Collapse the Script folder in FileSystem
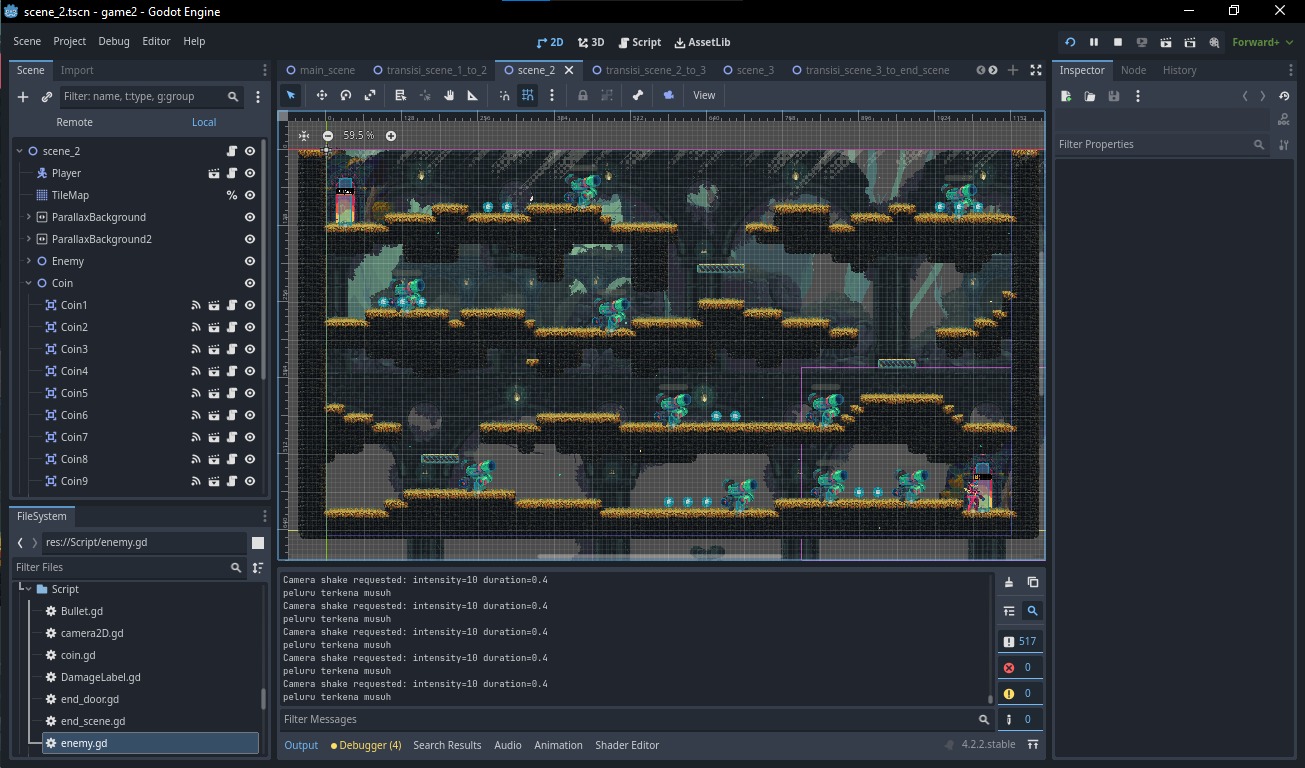This screenshot has height=768, width=1305. (x=28, y=589)
